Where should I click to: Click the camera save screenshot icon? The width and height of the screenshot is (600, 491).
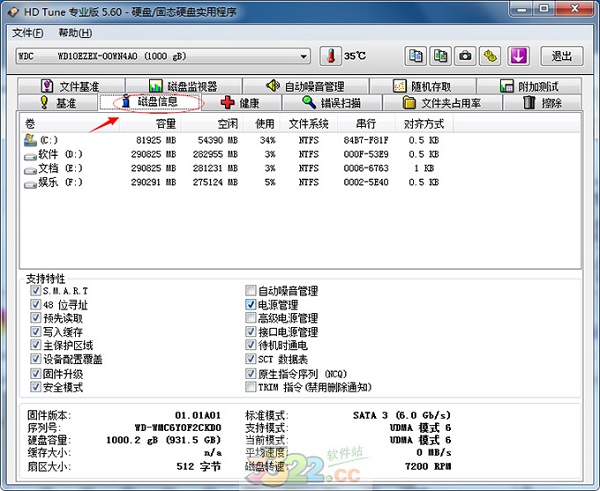pos(465,56)
